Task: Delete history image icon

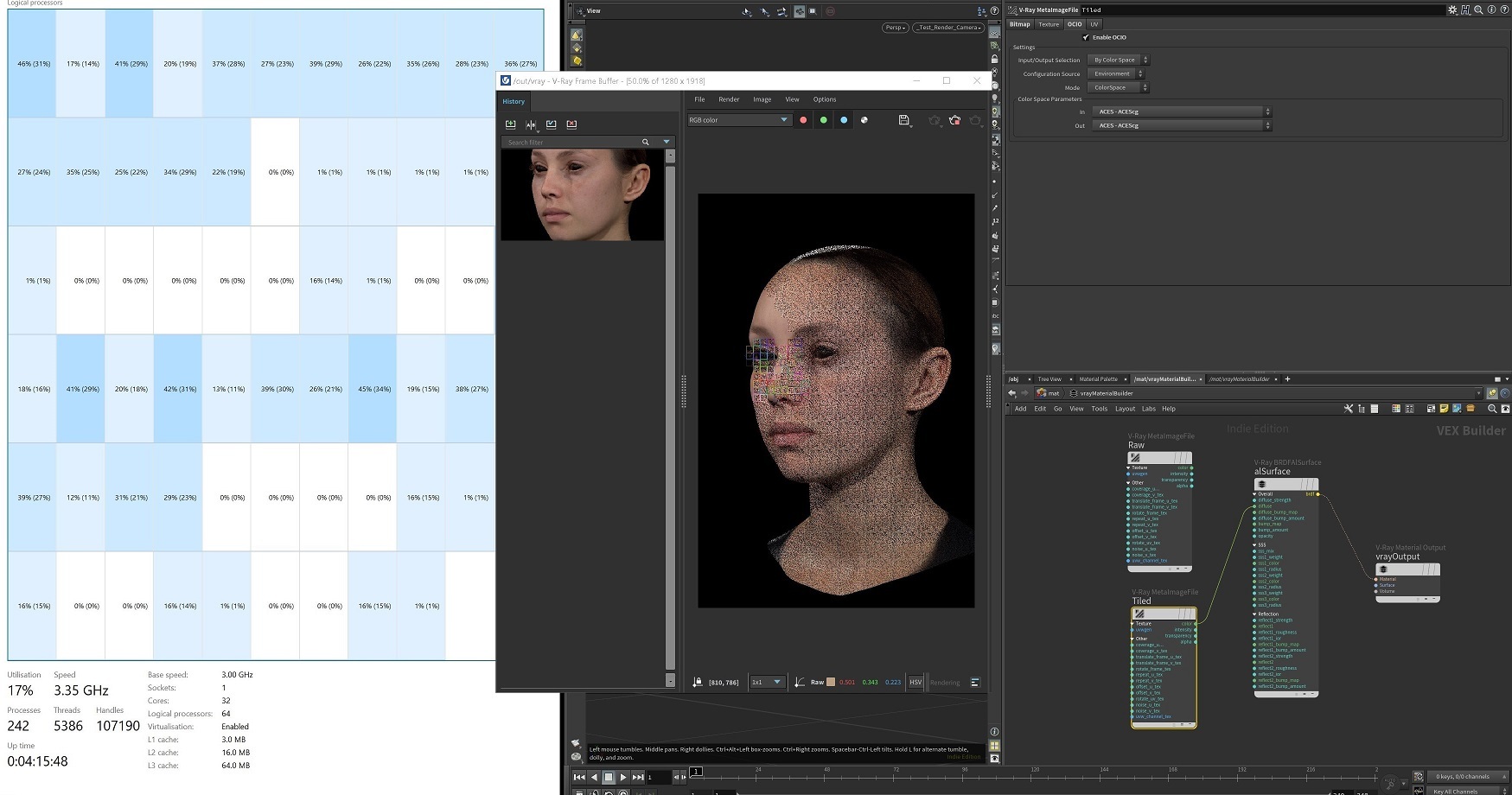Action: coord(571,124)
